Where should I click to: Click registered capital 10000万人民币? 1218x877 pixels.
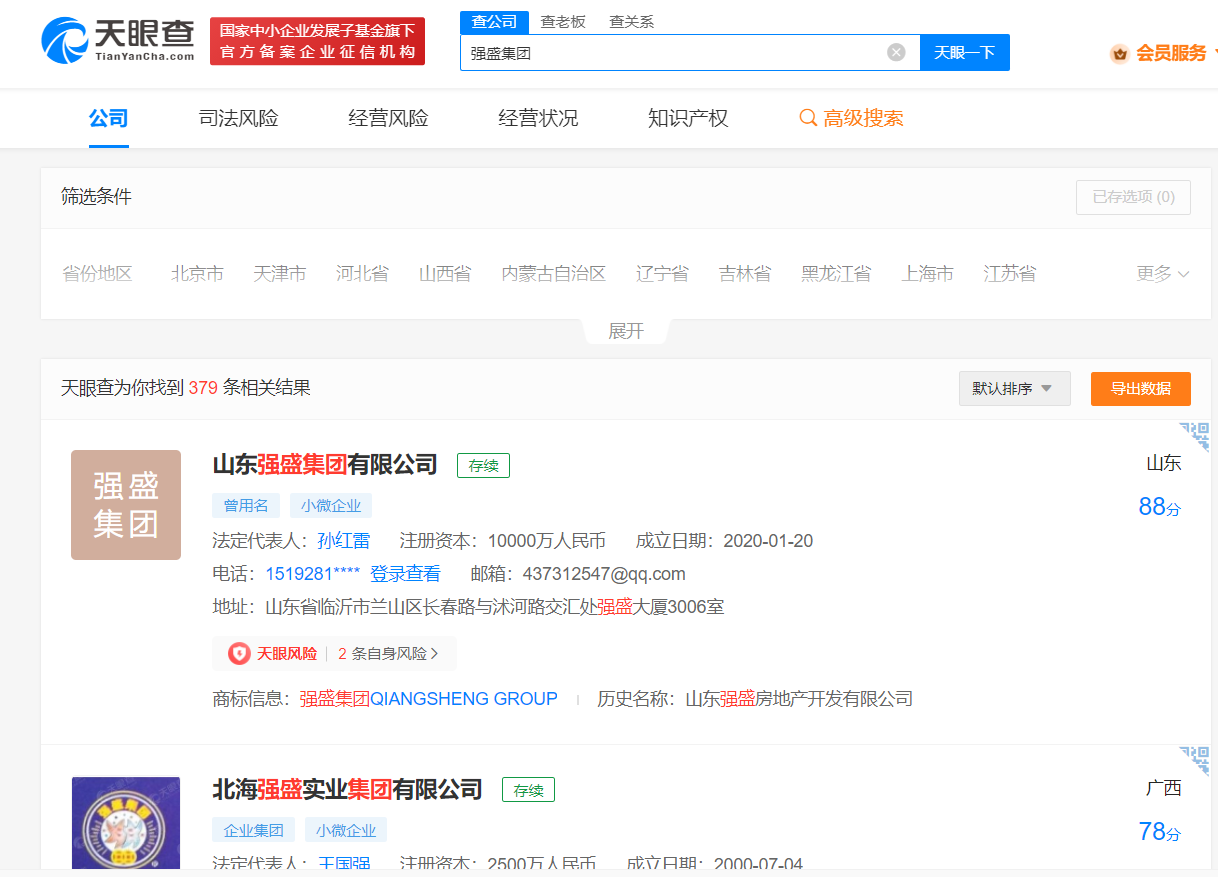click(x=547, y=541)
